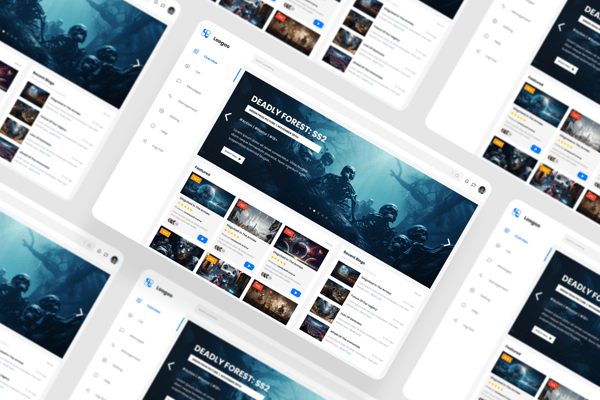Click the Loogoo logo in the bottom-center dashboard copy
The image size is (600, 400).
pyautogui.click(x=149, y=283)
